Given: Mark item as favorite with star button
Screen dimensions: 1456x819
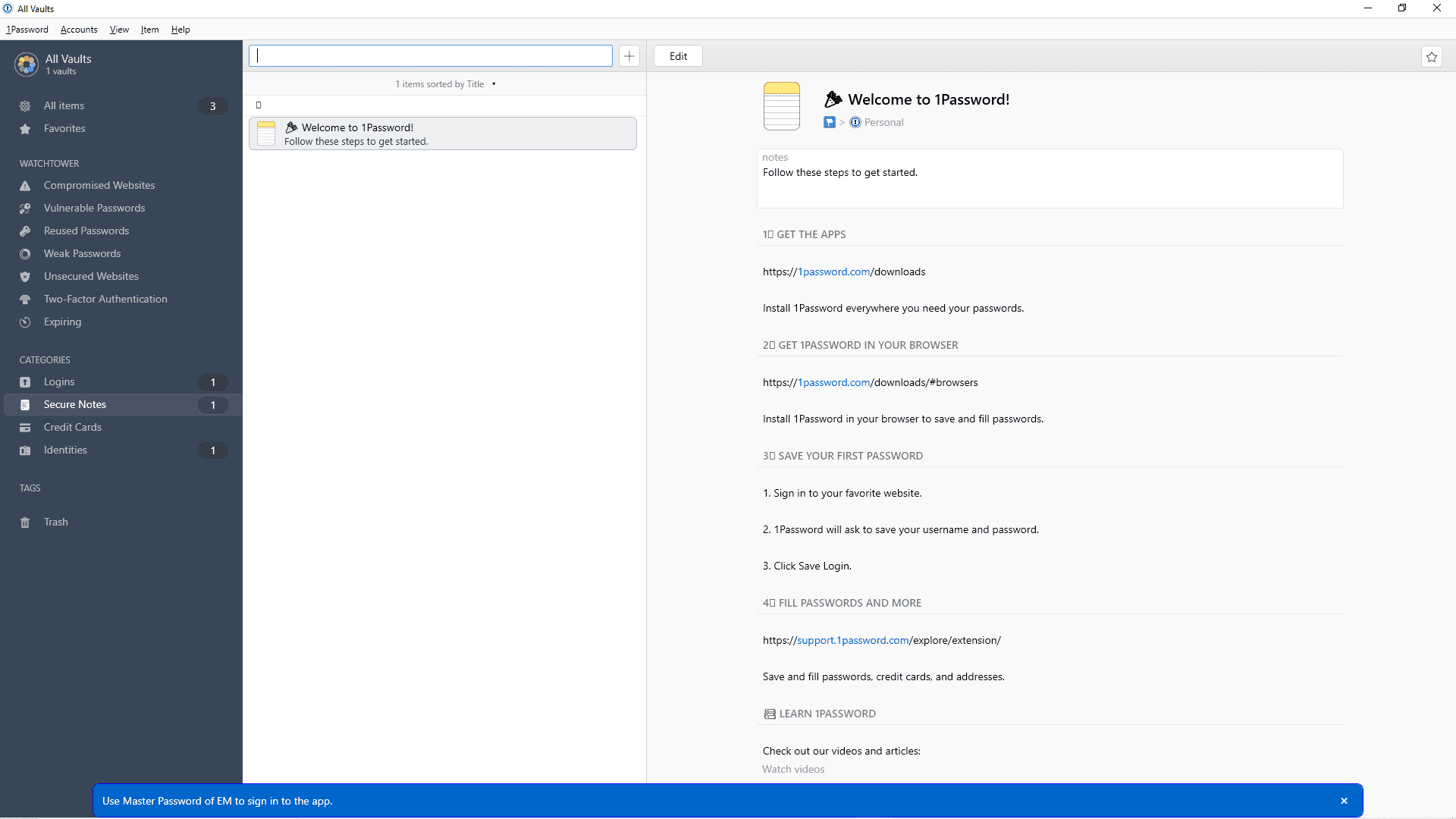Looking at the screenshot, I should 1432,57.
